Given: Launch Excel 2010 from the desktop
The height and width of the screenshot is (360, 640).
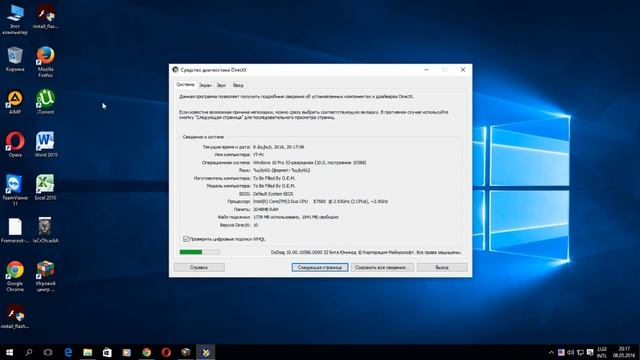Looking at the screenshot, I should (45, 187).
